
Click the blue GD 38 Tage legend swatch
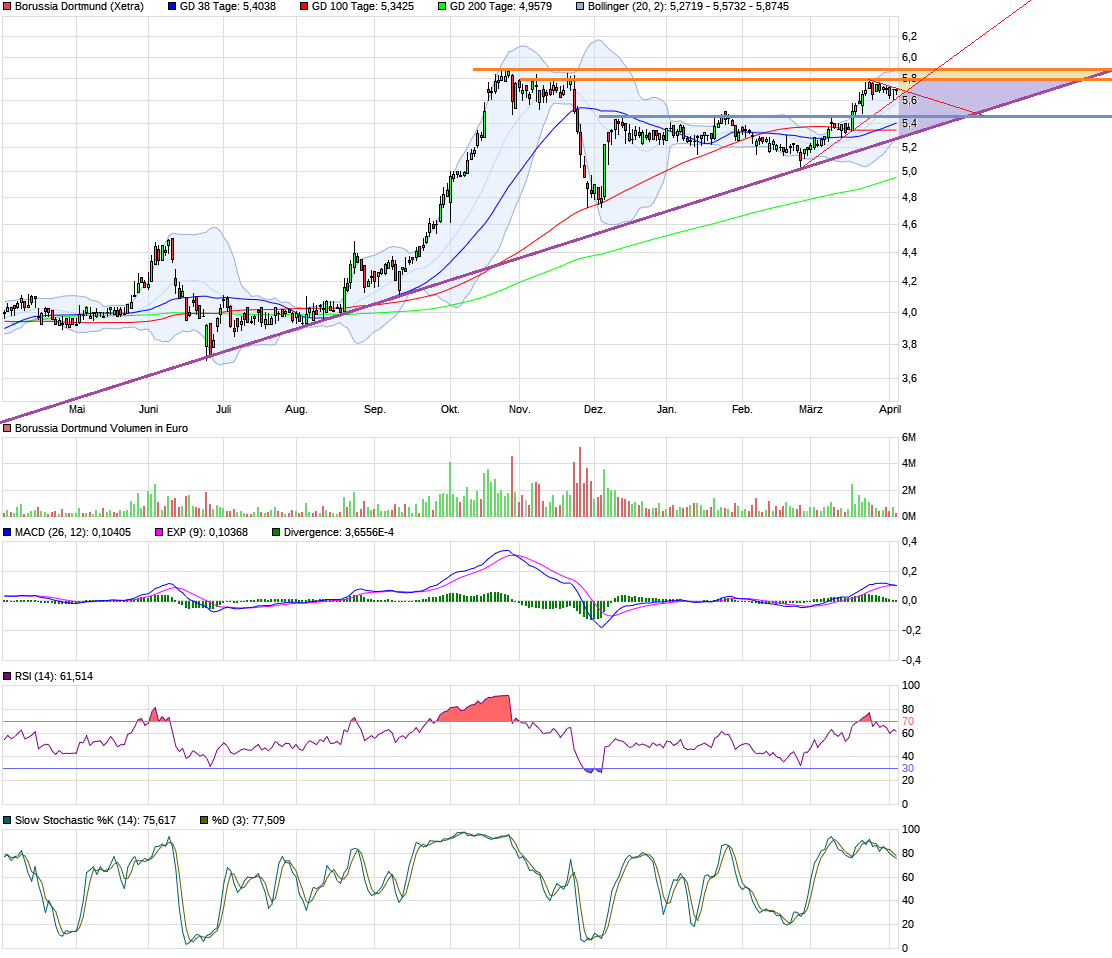pyautogui.click(x=172, y=6)
